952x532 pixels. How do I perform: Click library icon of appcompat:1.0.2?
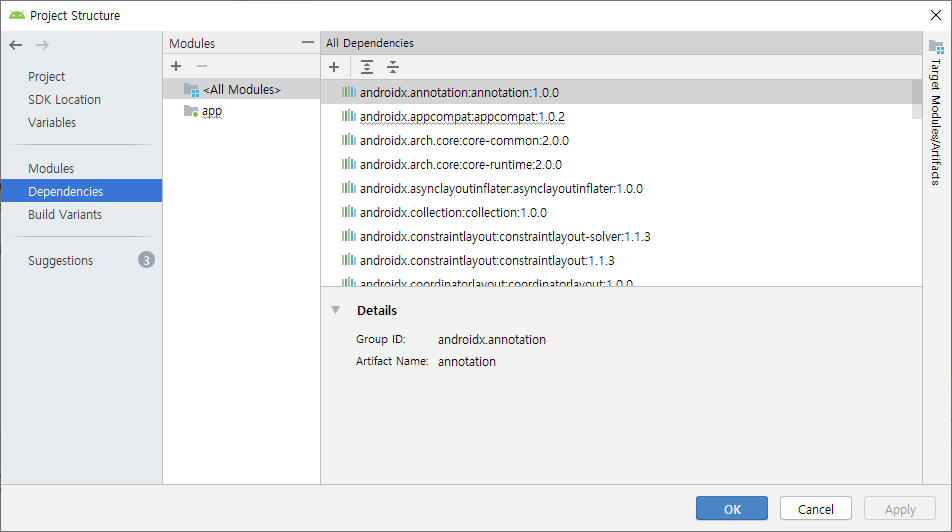[348, 116]
